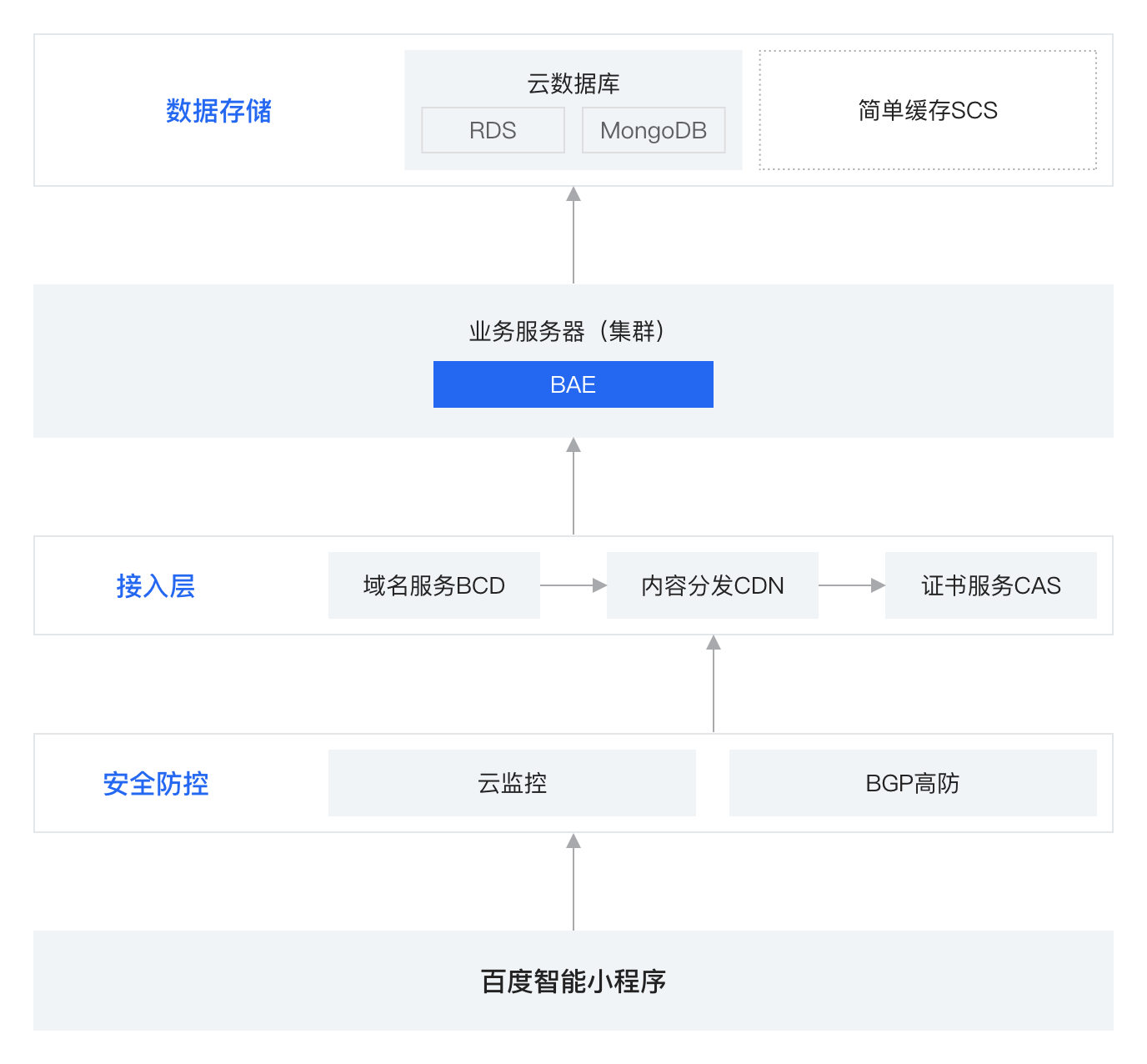Click the 接入层 layer title
Screen dimensions: 1147x1064
156,585
